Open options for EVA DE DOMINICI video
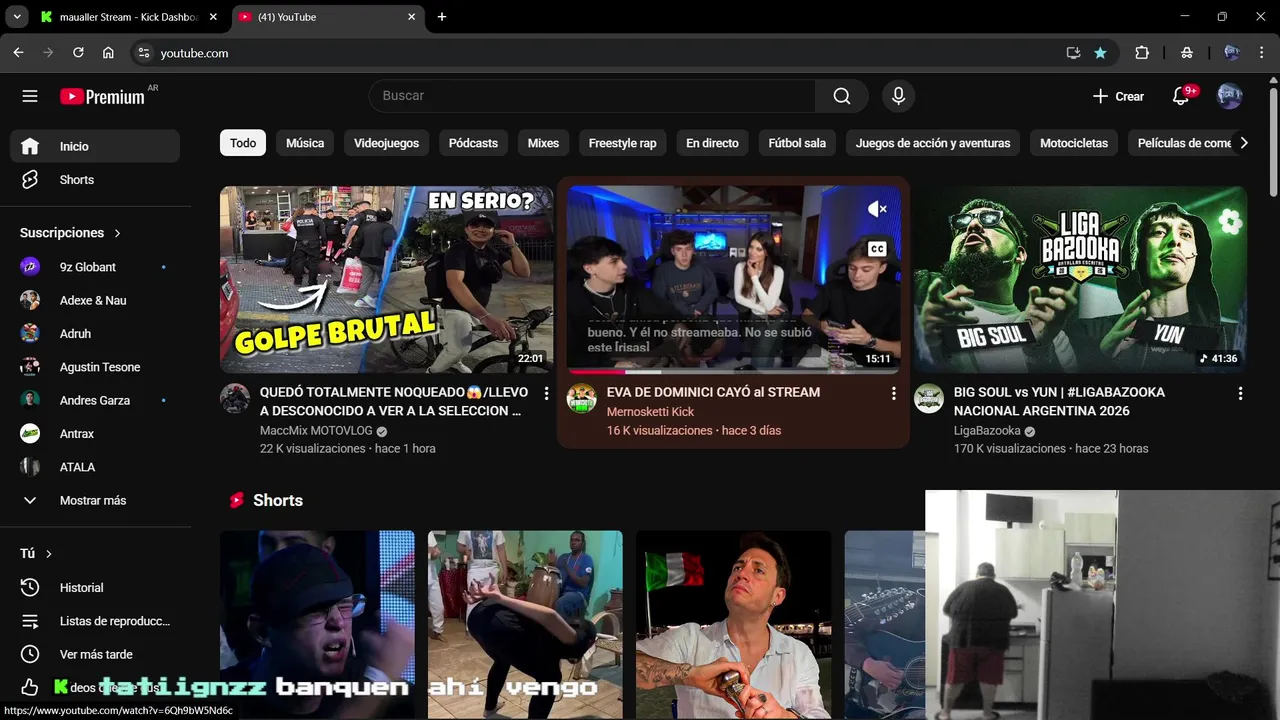1280x720 pixels. (893, 394)
